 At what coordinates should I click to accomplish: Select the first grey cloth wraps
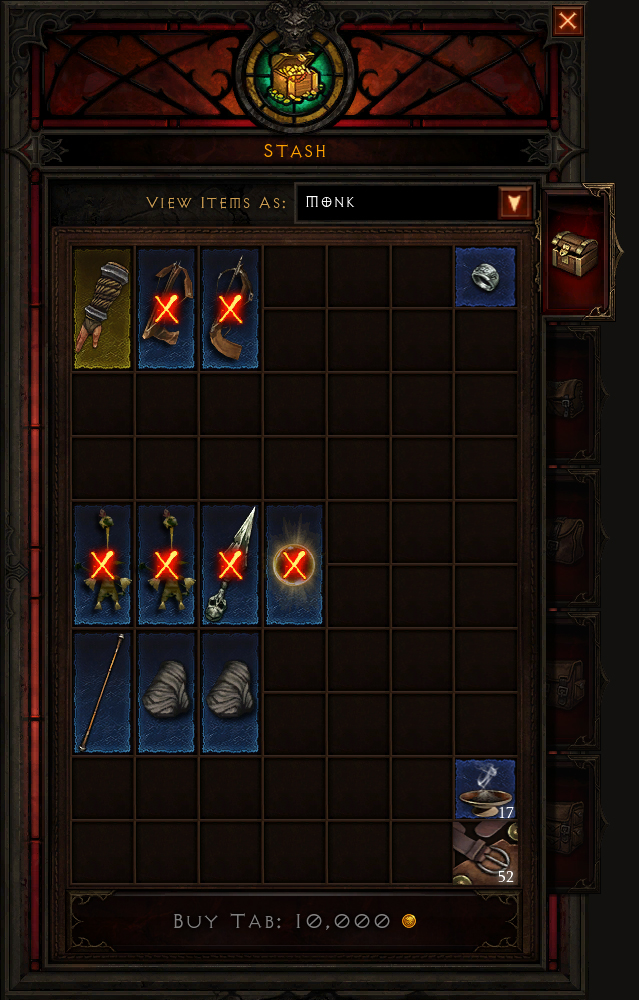166,693
